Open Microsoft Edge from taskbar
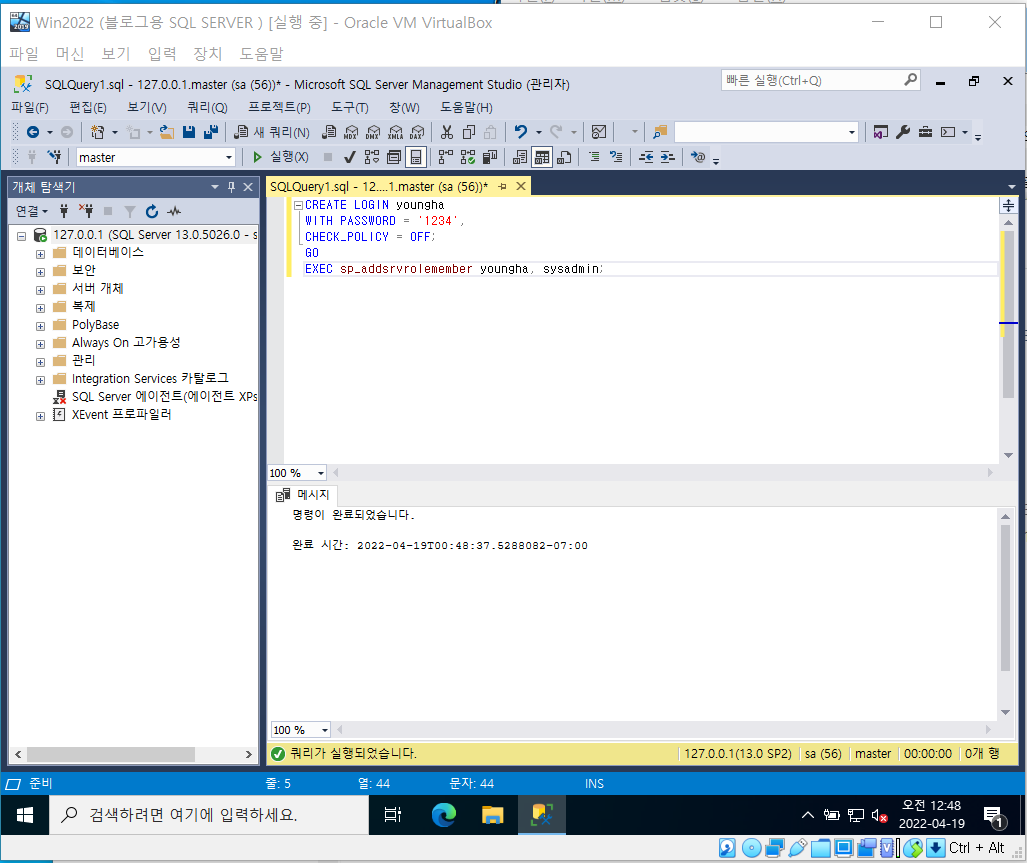This screenshot has width=1027, height=863. [443, 815]
